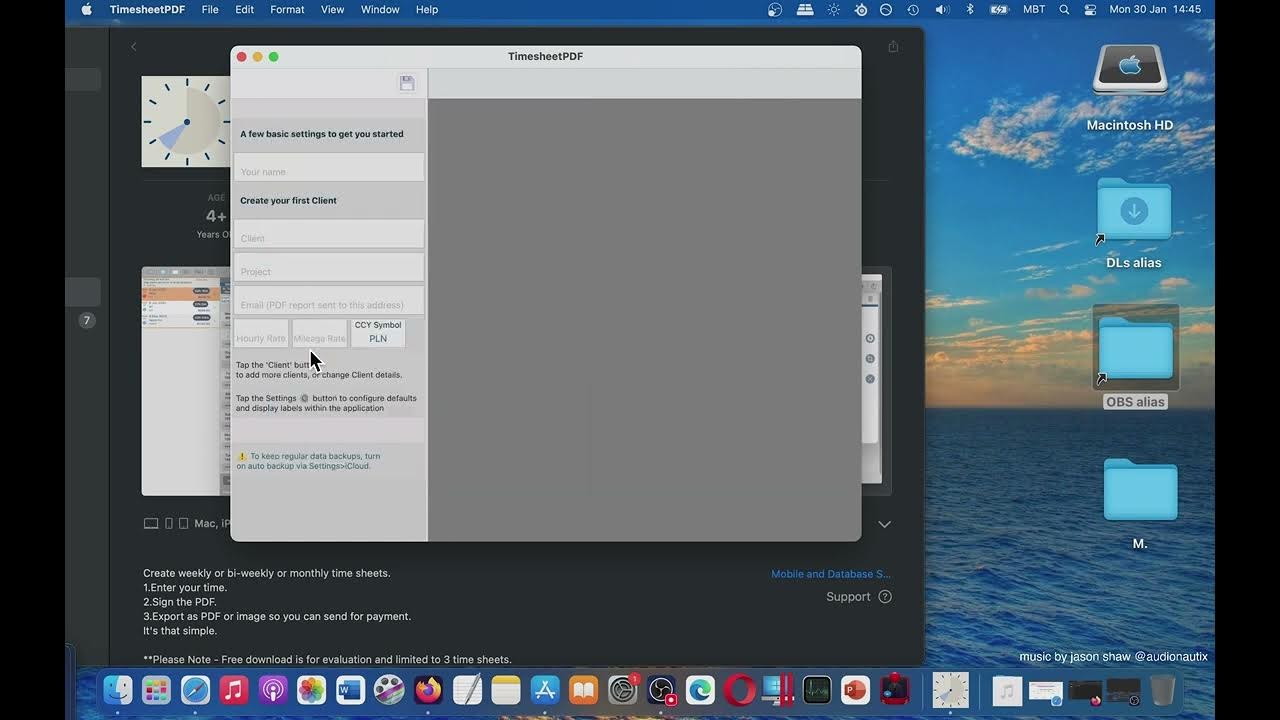Open Books from the Dock
This screenshot has height=720, width=1280.
583,690
